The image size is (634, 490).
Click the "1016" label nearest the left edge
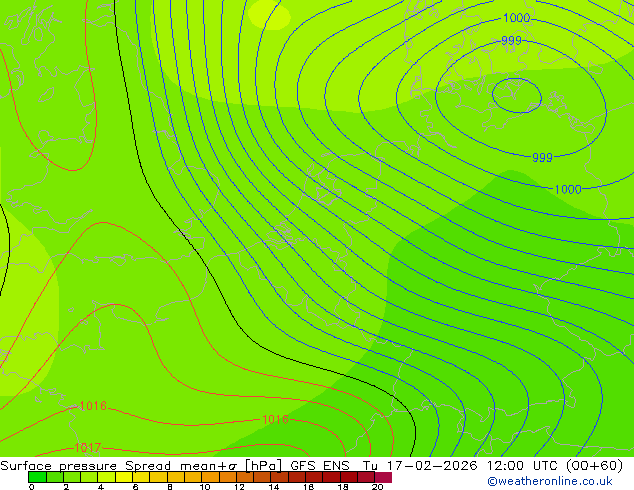93,406
